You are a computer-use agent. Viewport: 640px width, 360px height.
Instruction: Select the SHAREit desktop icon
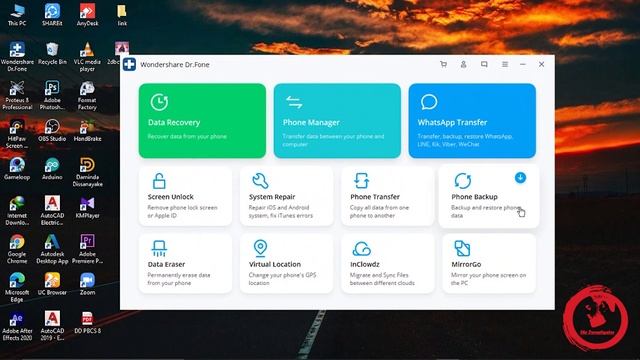[x=52, y=15]
